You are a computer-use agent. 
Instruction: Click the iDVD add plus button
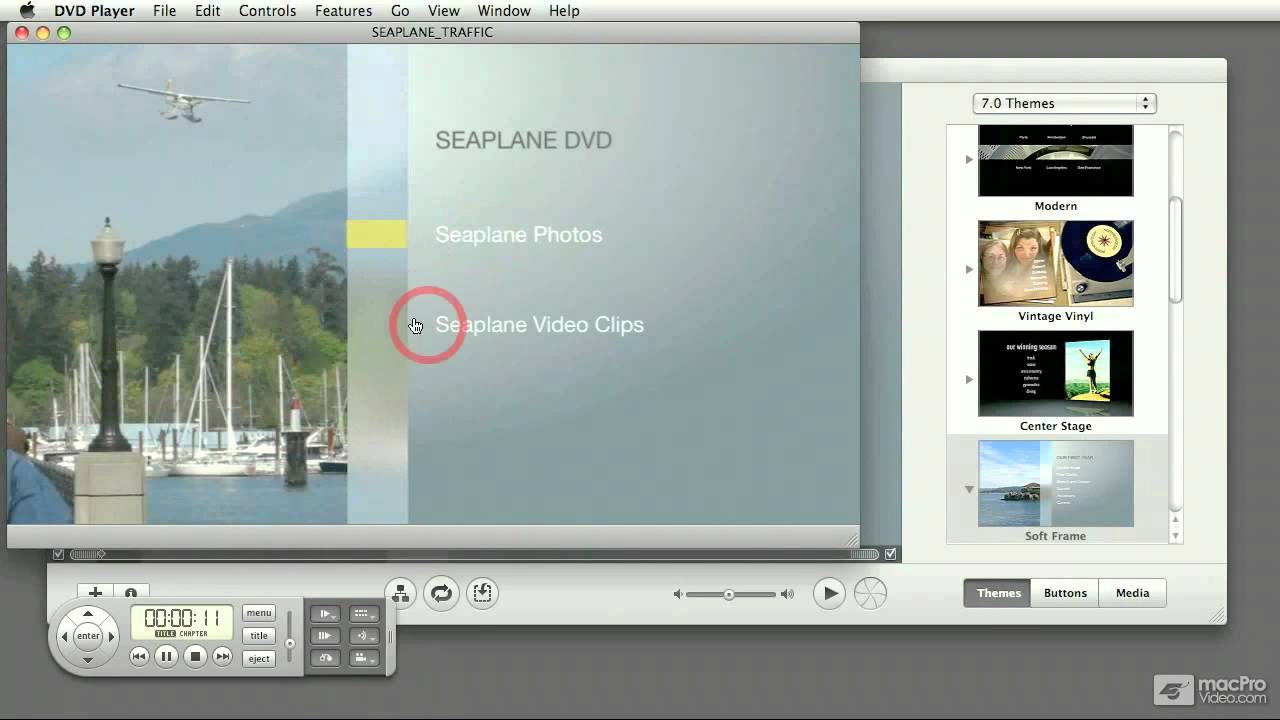[95, 592]
